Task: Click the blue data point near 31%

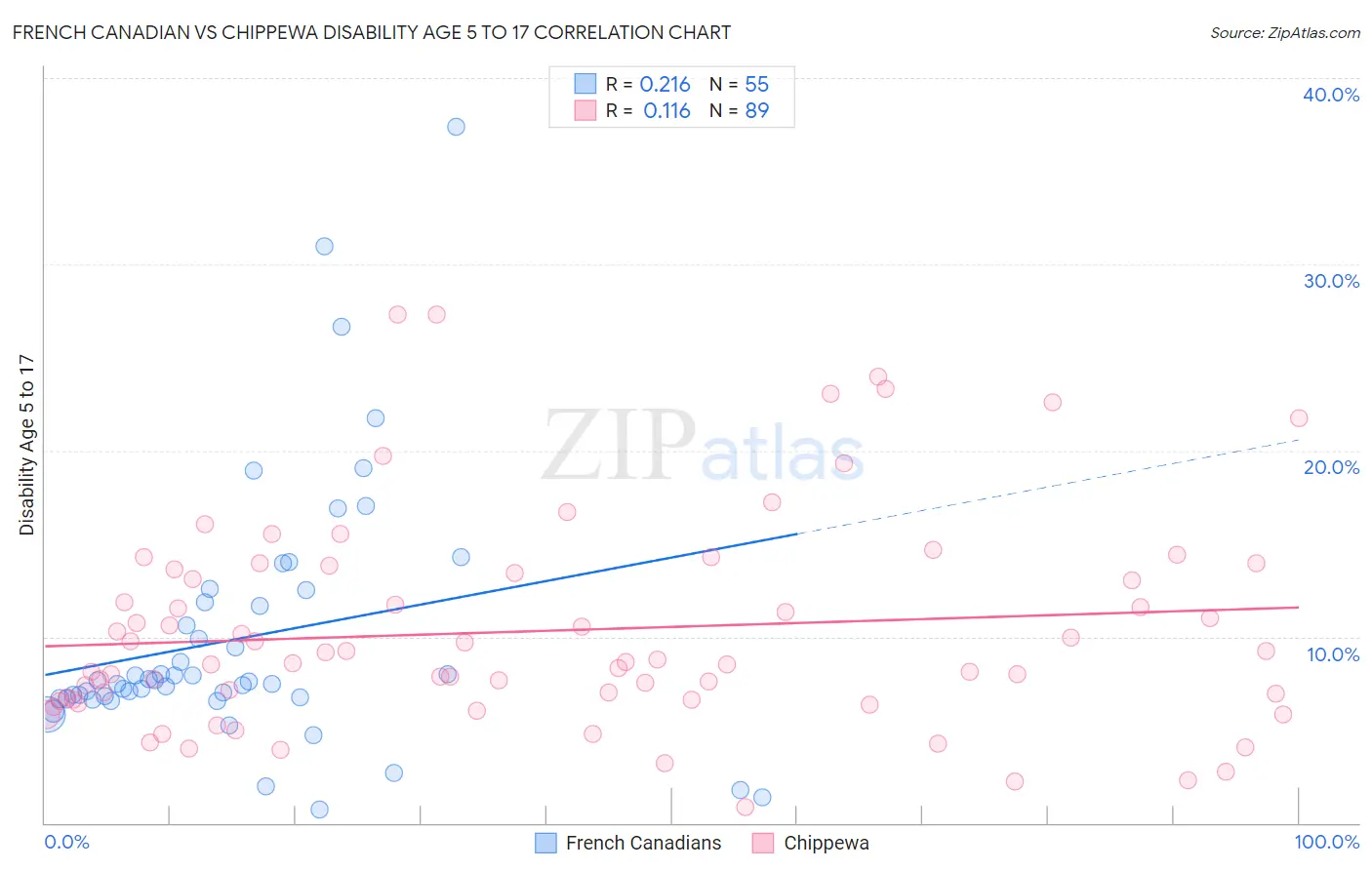Action: (x=324, y=246)
